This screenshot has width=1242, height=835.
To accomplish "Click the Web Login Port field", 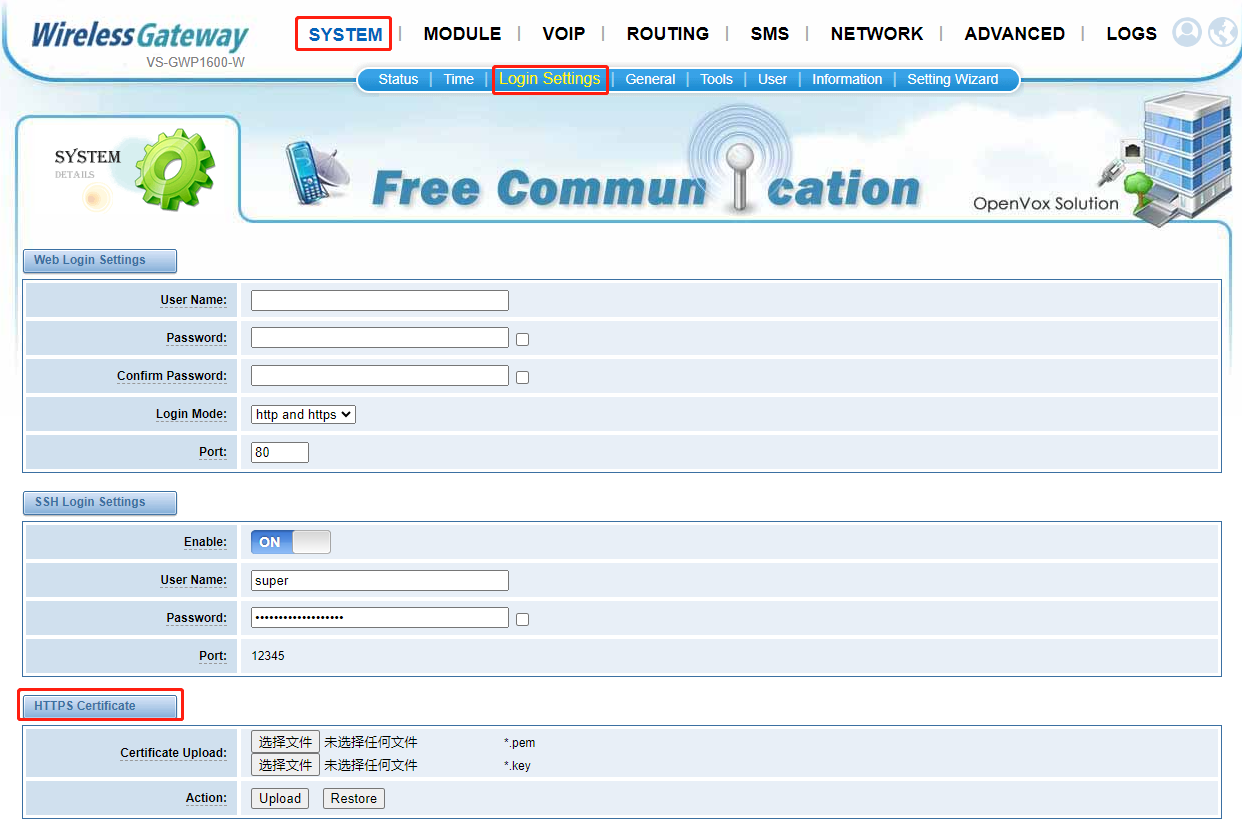I will coord(280,452).
